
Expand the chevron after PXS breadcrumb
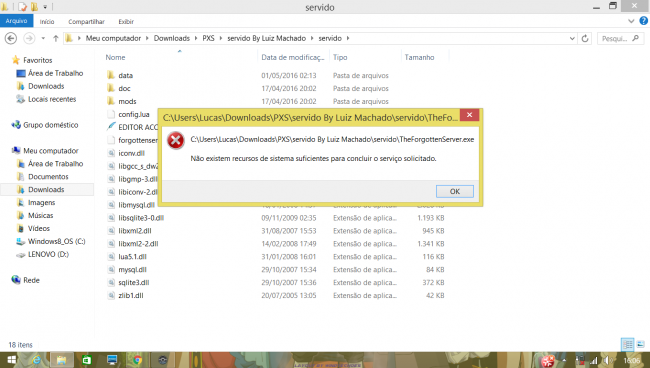pyautogui.click(x=221, y=38)
